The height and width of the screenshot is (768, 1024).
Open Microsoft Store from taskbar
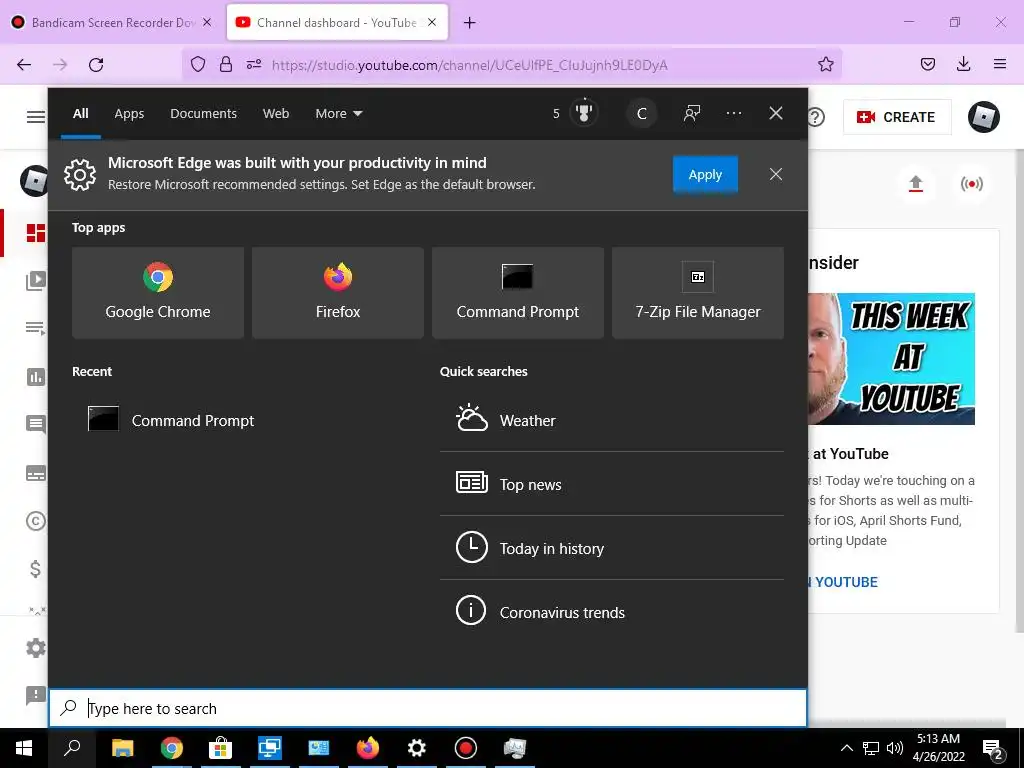coord(220,748)
